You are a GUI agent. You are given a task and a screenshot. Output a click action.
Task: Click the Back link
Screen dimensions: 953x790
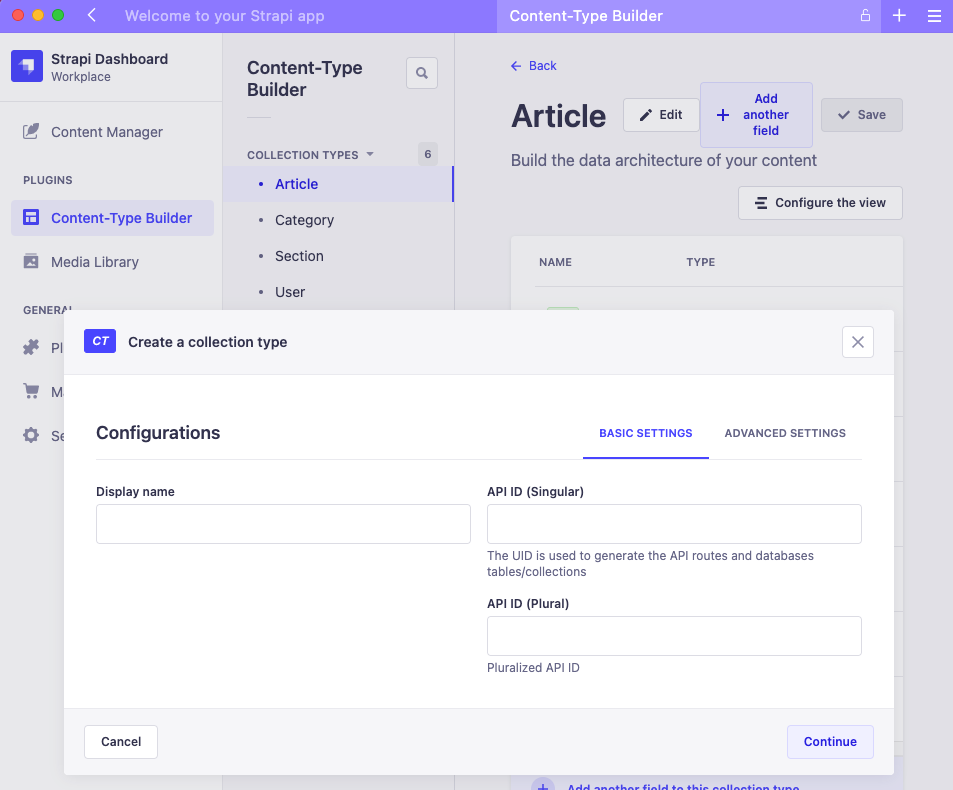coord(534,66)
